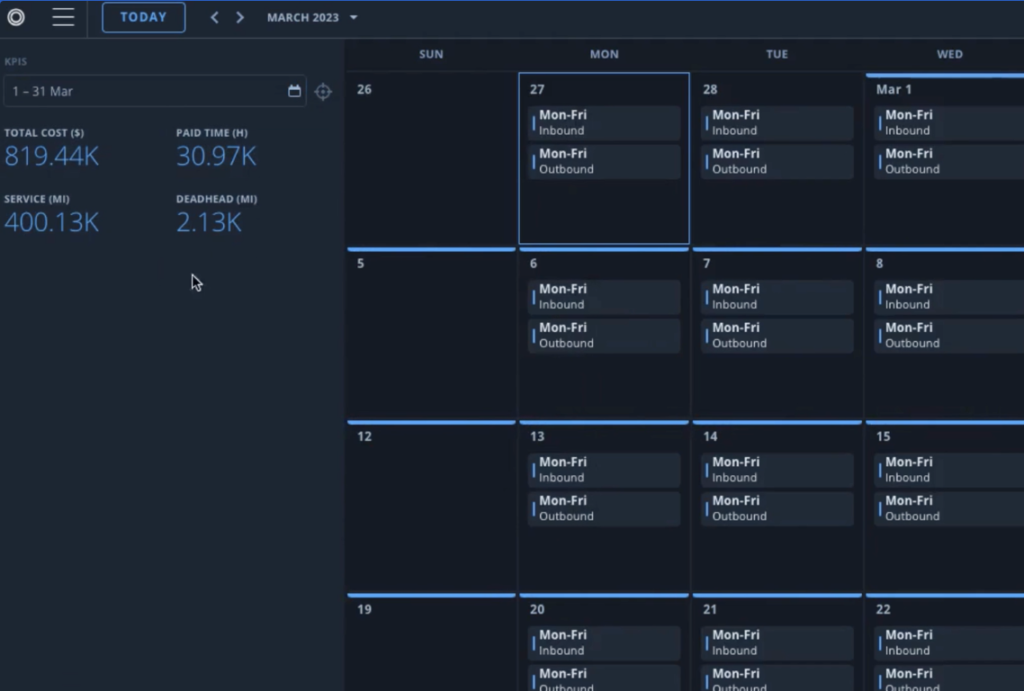The image size is (1024, 691).
Task: Select Mon-Fri Inbound on Monday 6
Action: (x=604, y=297)
